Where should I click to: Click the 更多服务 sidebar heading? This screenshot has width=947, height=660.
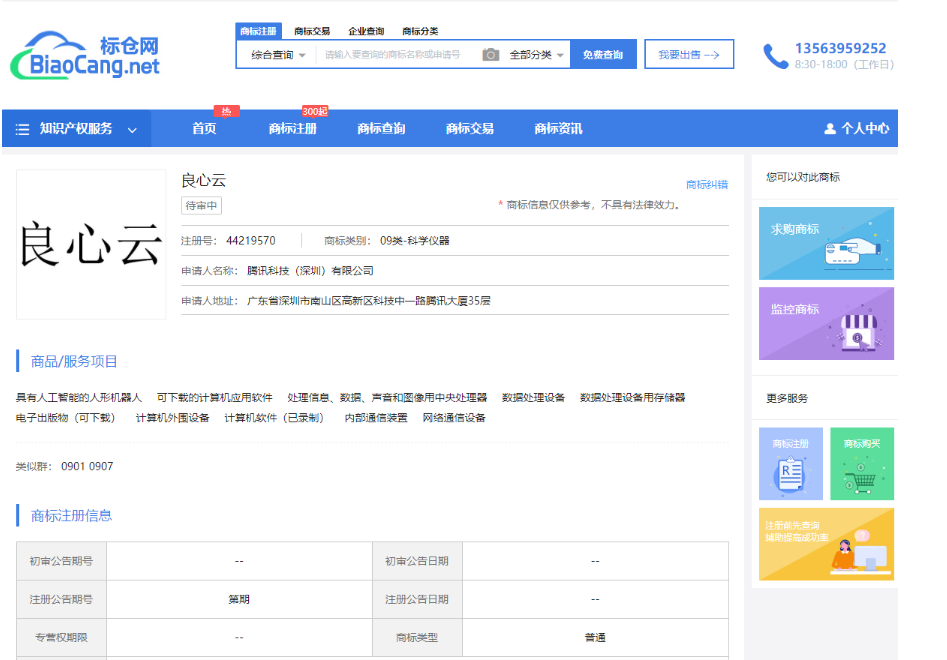coord(787,399)
